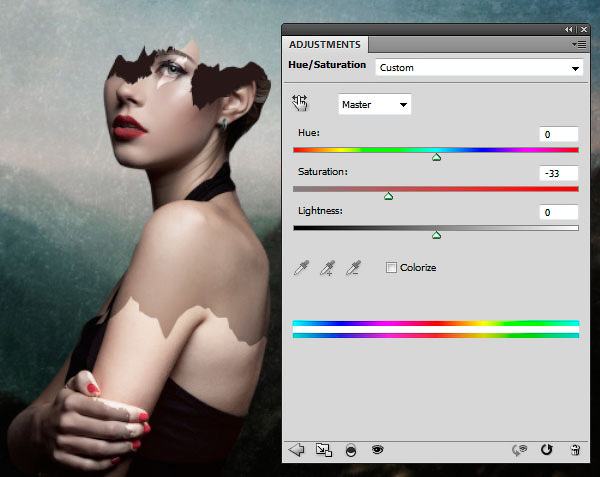This screenshot has height=477, width=600.
Task: Focus the Lightness value field
Action: click(x=559, y=212)
